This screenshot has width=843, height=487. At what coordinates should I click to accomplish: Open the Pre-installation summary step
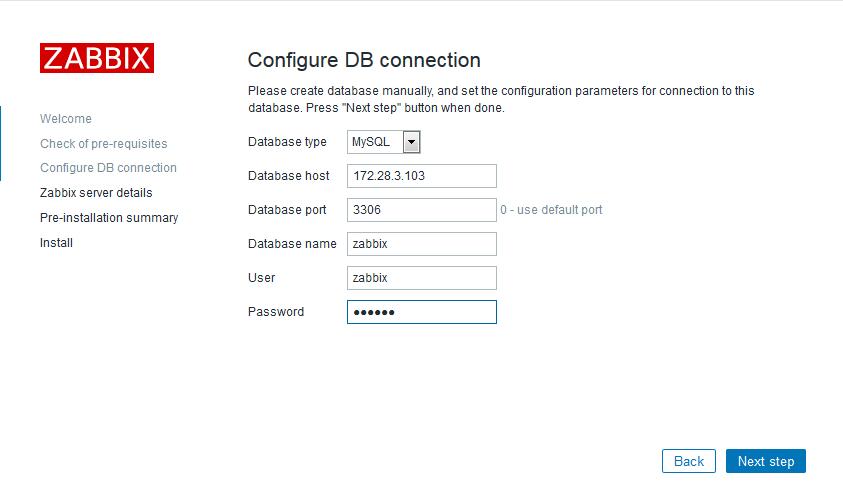pos(109,218)
